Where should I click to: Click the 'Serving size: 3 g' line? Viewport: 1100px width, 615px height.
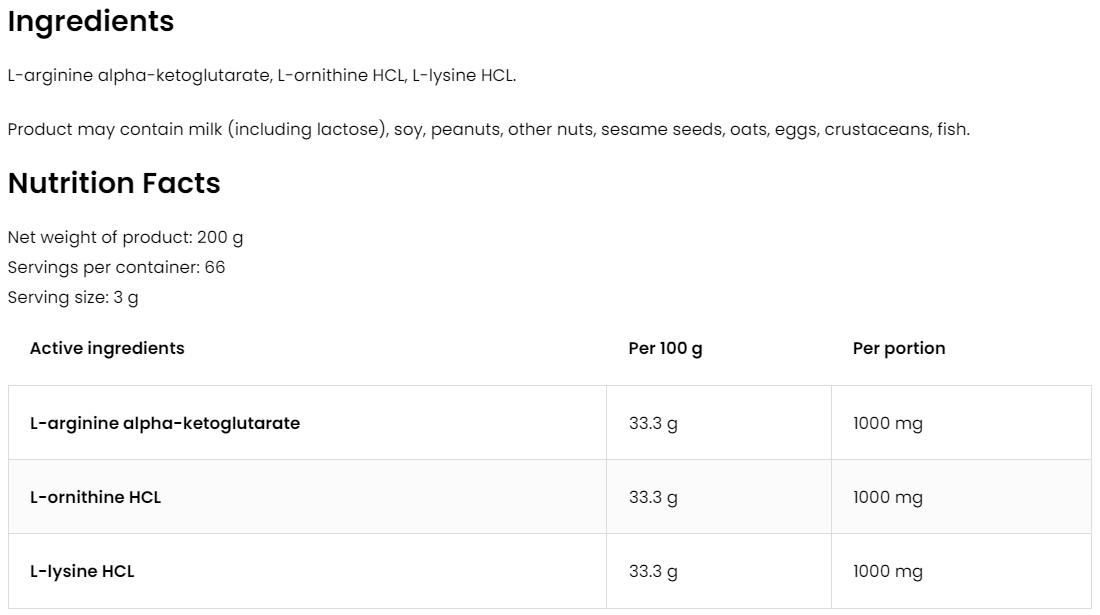pyautogui.click(x=73, y=297)
